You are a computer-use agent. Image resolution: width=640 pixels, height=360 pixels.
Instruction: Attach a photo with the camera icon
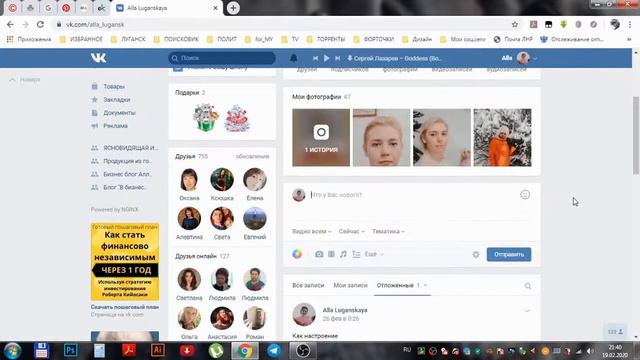pos(319,254)
